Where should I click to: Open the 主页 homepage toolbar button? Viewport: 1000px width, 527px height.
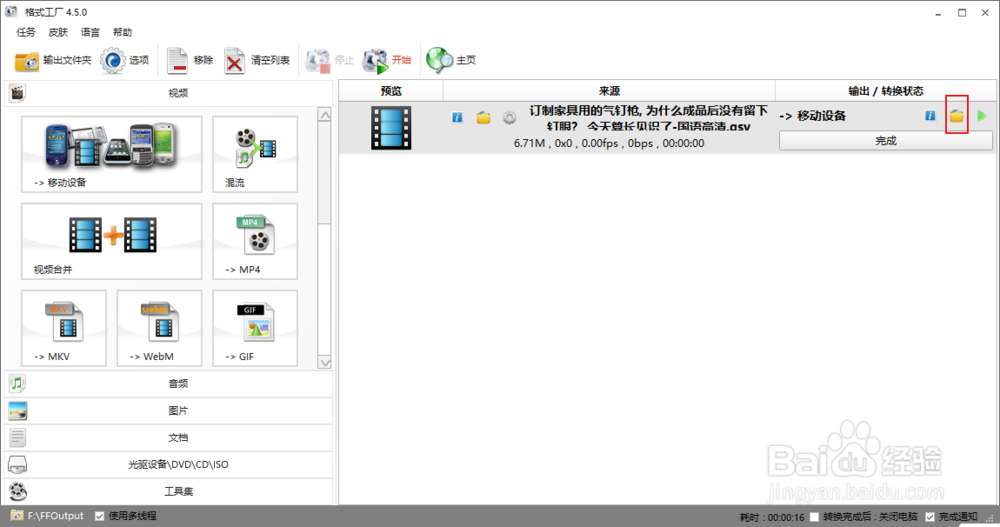[x=451, y=61]
